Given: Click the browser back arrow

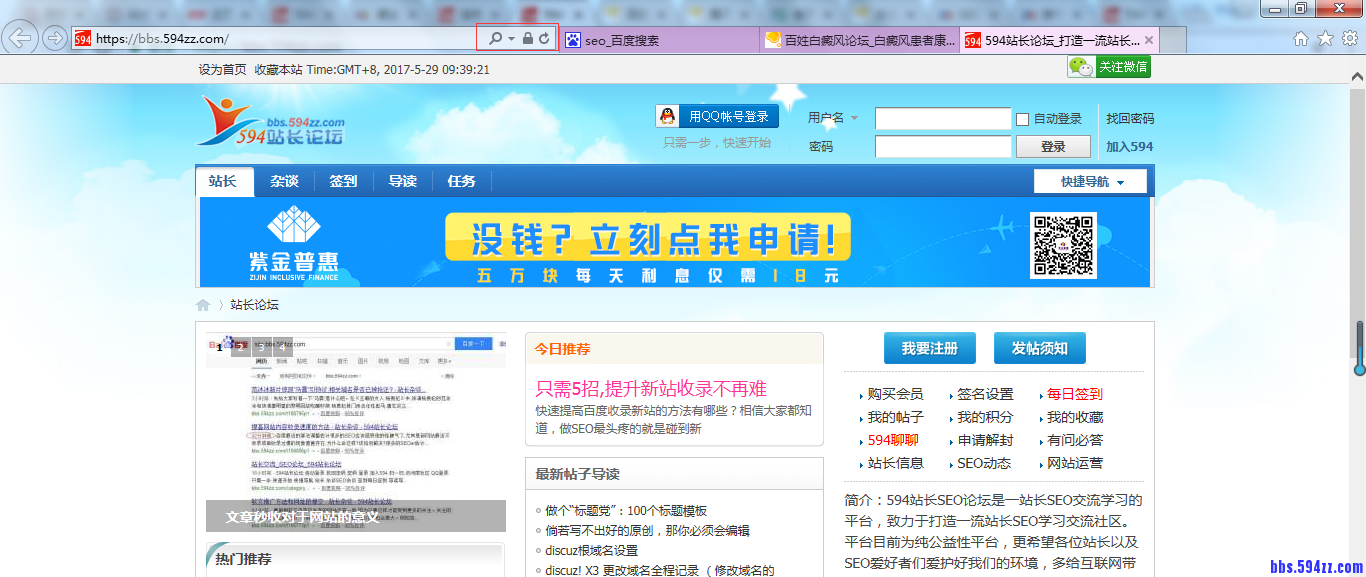Looking at the screenshot, I should click(x=20, y=36).
